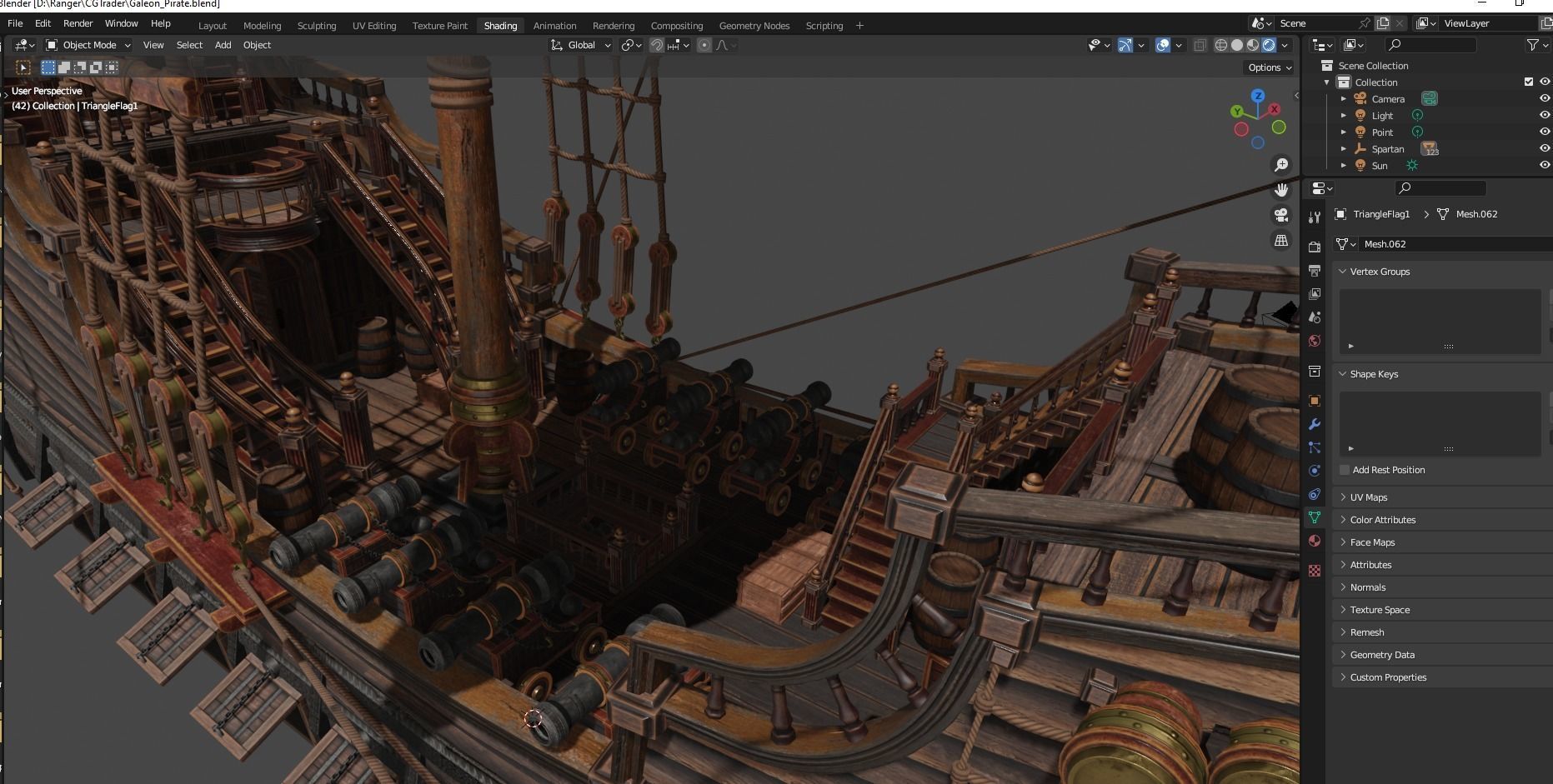The image size is (1553, 784).
Task: Expand the Camera tree item
Action: point(1344,98)
